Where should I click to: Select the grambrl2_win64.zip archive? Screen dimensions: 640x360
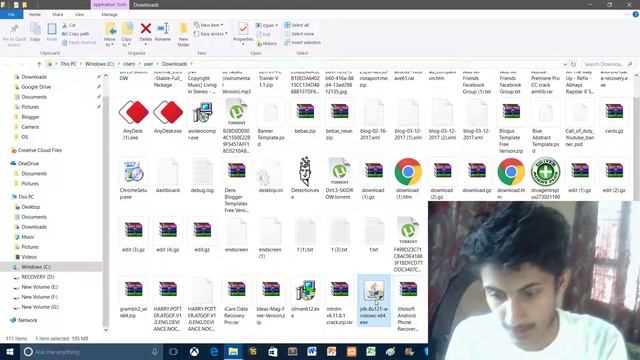pos(133,290)
